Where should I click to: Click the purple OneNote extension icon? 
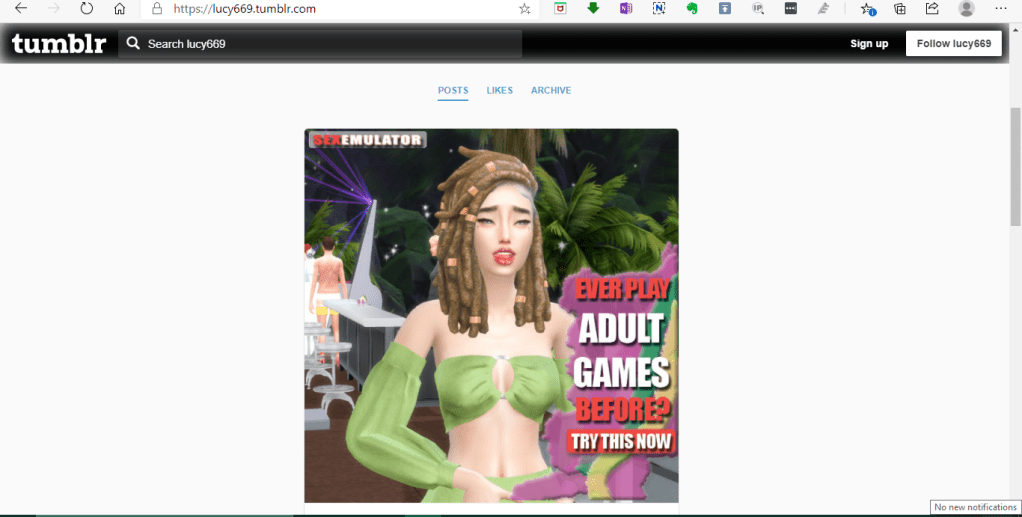click(x=626, y=9)
